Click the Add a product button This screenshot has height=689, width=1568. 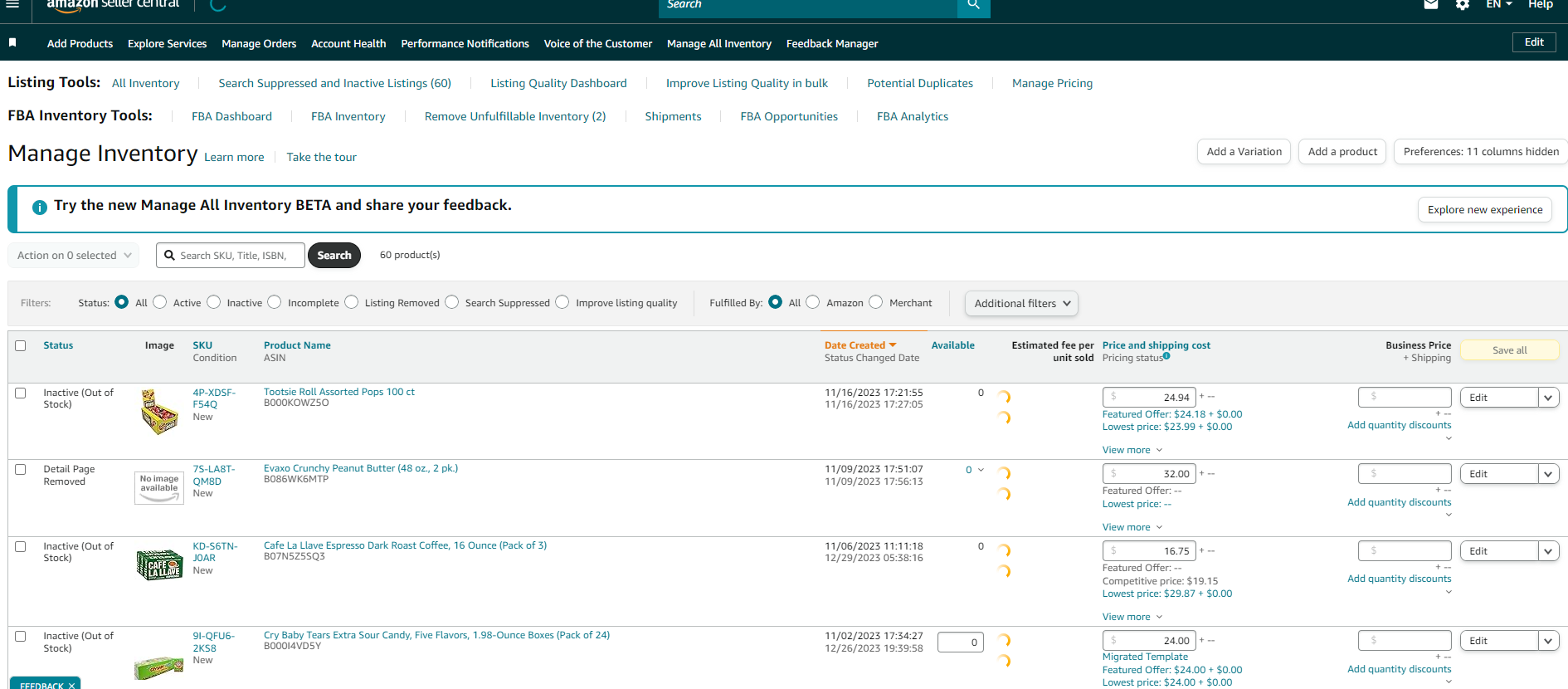1342,151
